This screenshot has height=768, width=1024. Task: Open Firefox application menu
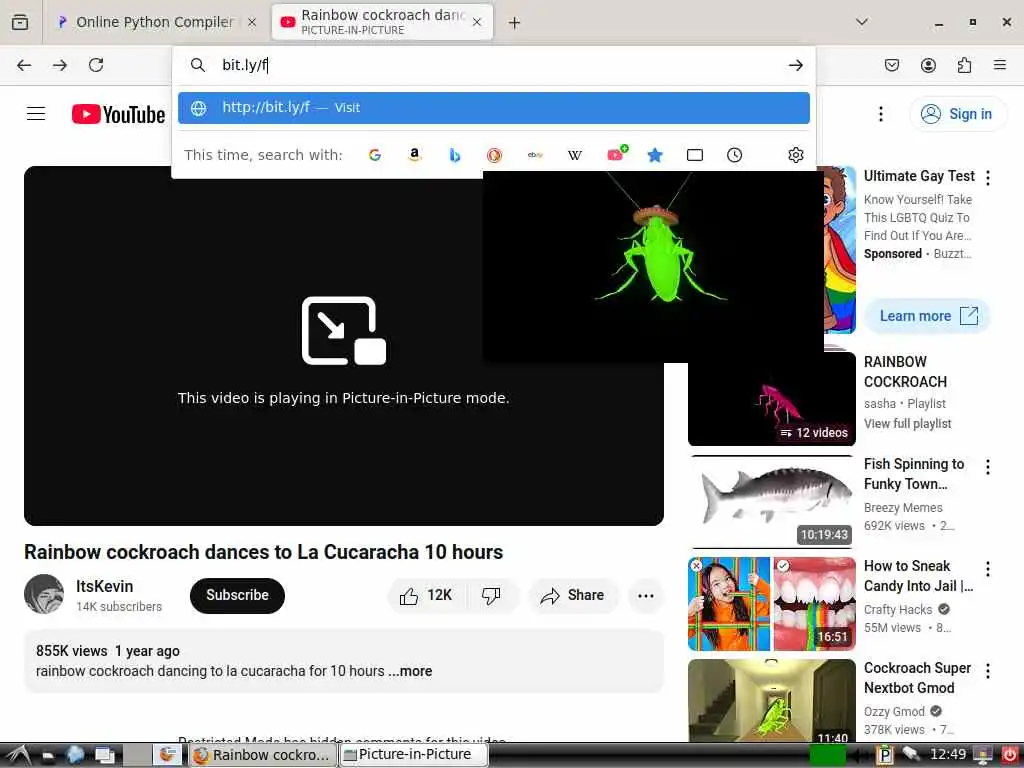click(1000, 65)
